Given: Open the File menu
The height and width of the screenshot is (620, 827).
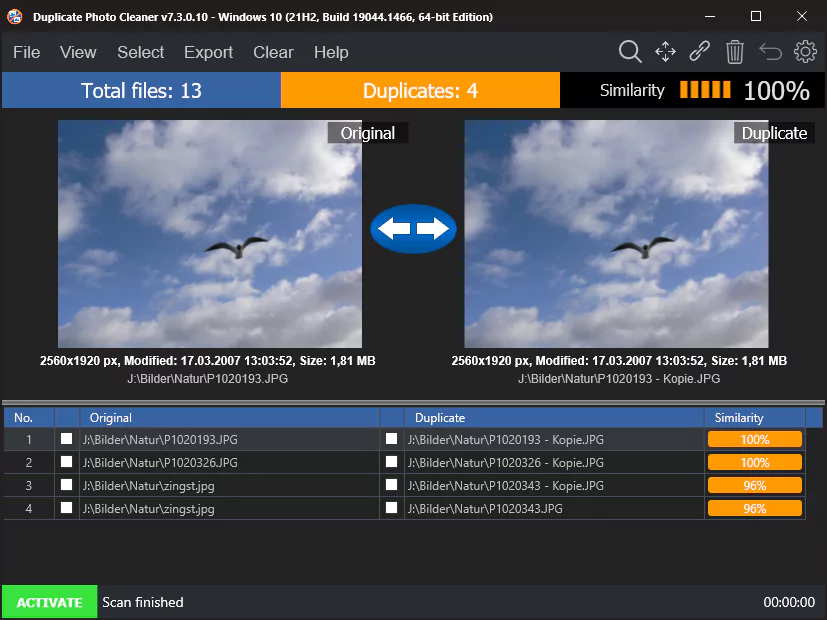Looking at the screenshot, I should [26, 52].
